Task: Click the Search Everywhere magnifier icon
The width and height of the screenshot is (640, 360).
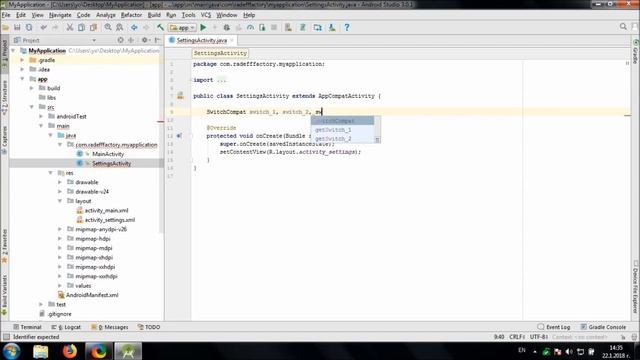Action: [623, 27]
